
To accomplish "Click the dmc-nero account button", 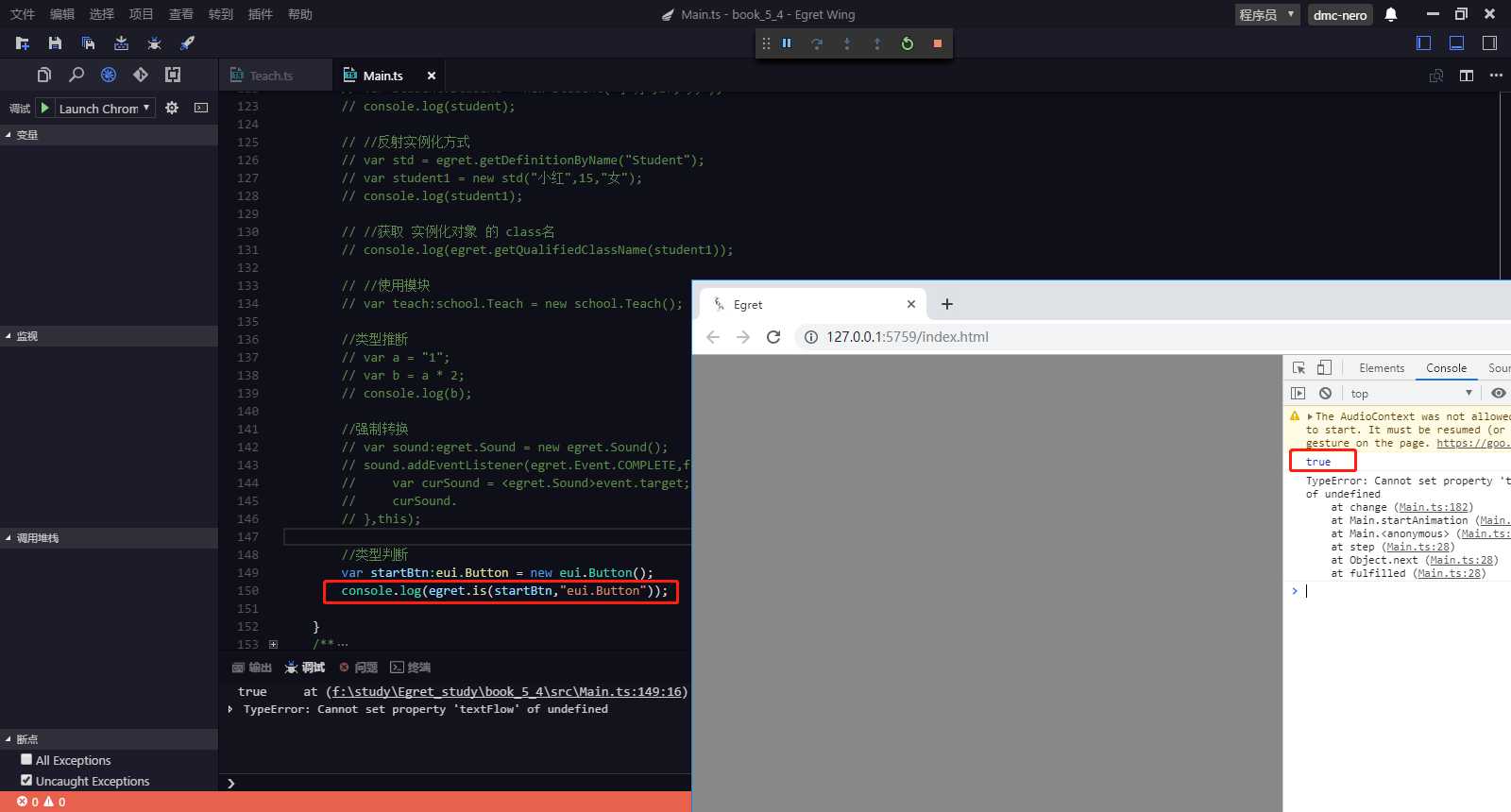I will point(1340,15).
